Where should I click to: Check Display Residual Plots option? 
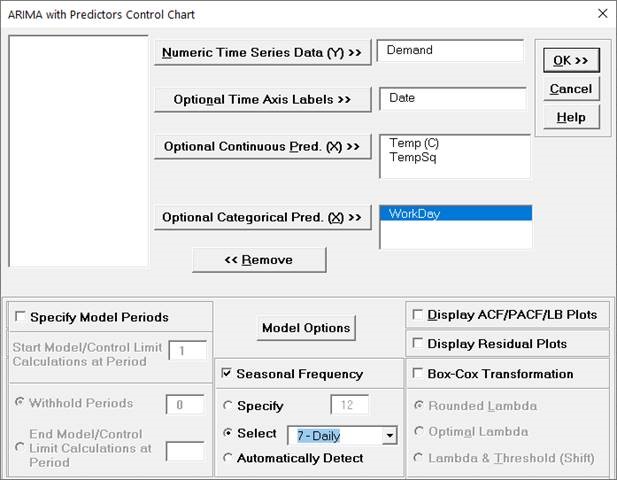[x=418, y=344]
